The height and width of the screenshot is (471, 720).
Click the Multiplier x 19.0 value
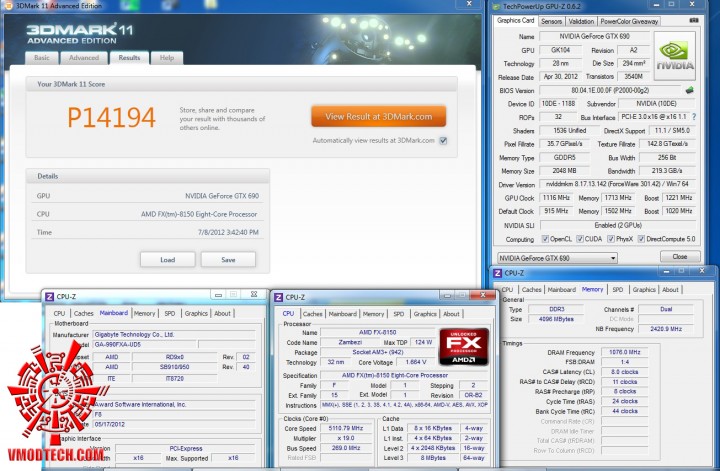(346, 438)
